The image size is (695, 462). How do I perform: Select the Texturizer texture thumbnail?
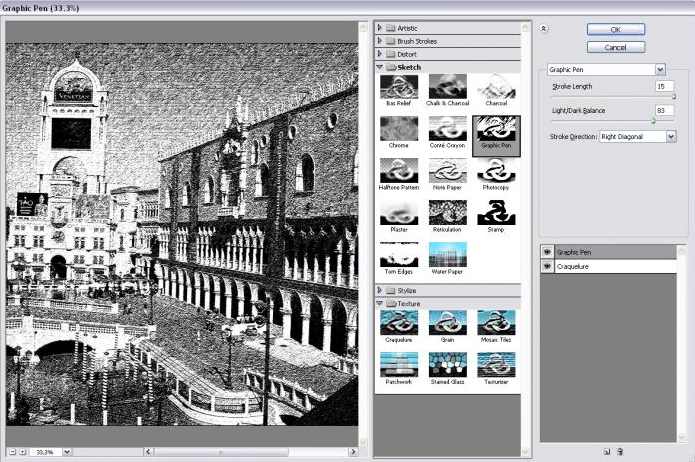coord(496,365)
